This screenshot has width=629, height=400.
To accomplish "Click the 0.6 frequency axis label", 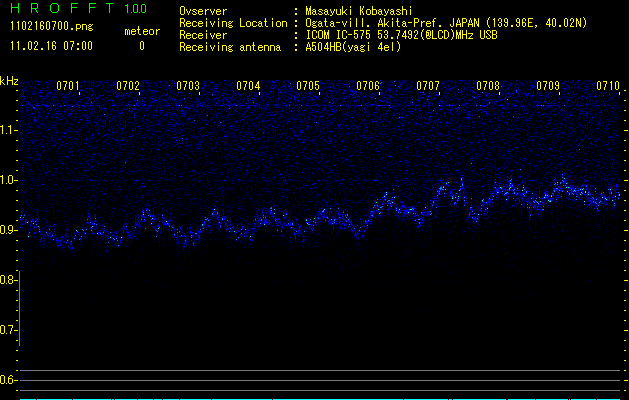I will (9, 380).
